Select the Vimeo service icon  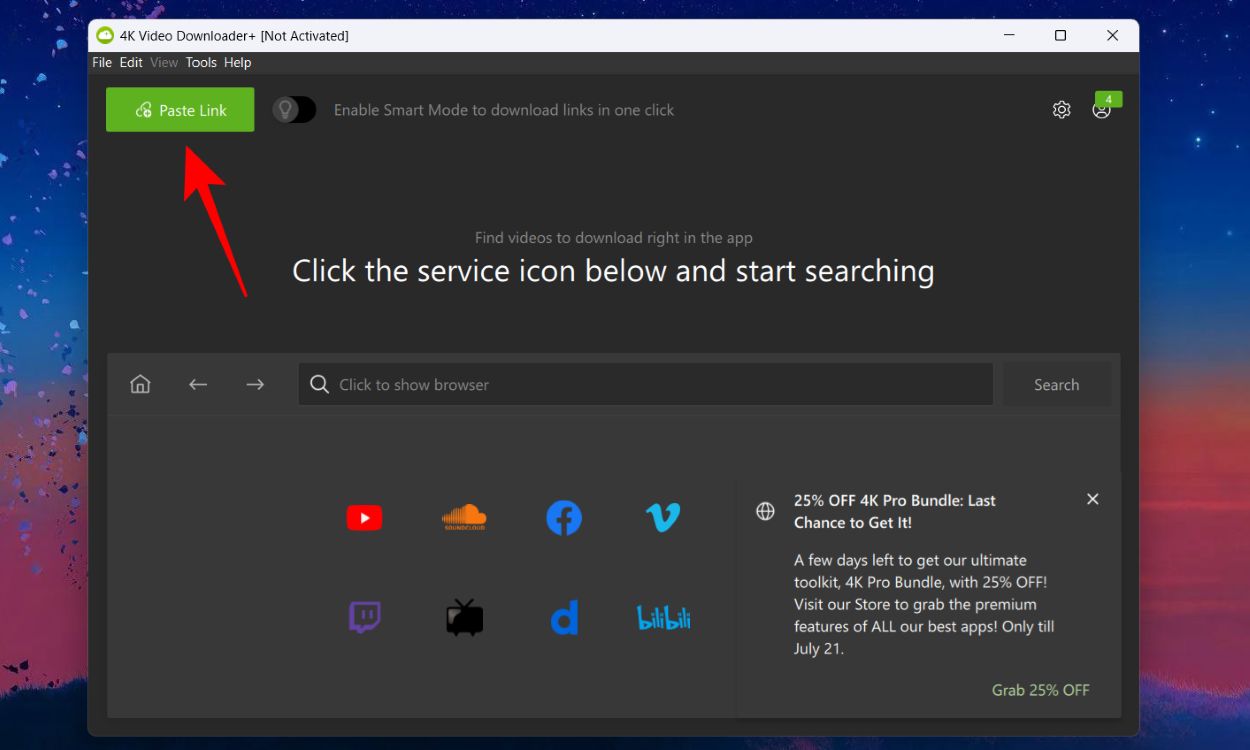click(664, 517)
